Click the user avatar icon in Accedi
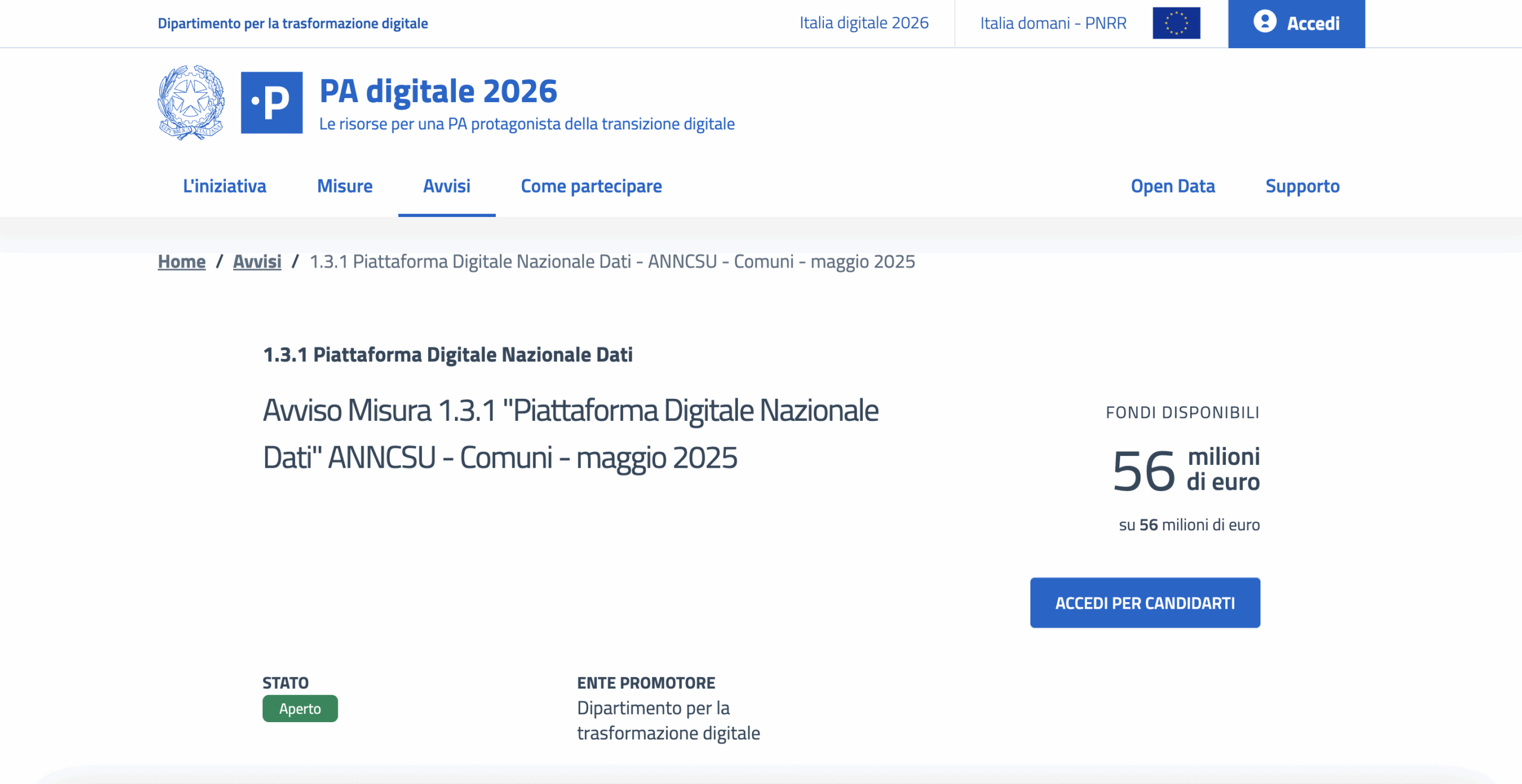The image size is (1522, 784). [1265, 22]
